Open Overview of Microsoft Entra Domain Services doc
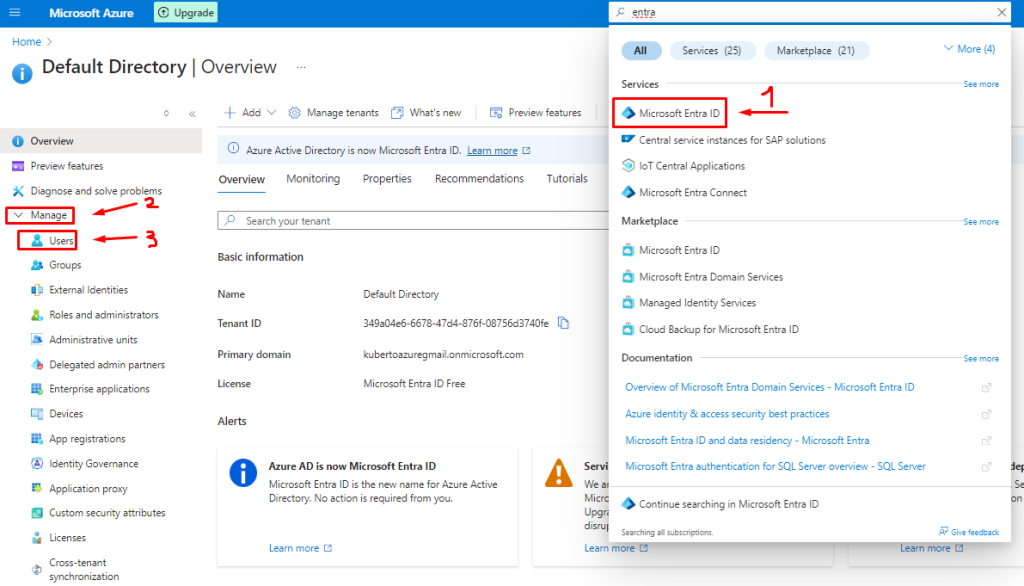 tap(769, 387)
